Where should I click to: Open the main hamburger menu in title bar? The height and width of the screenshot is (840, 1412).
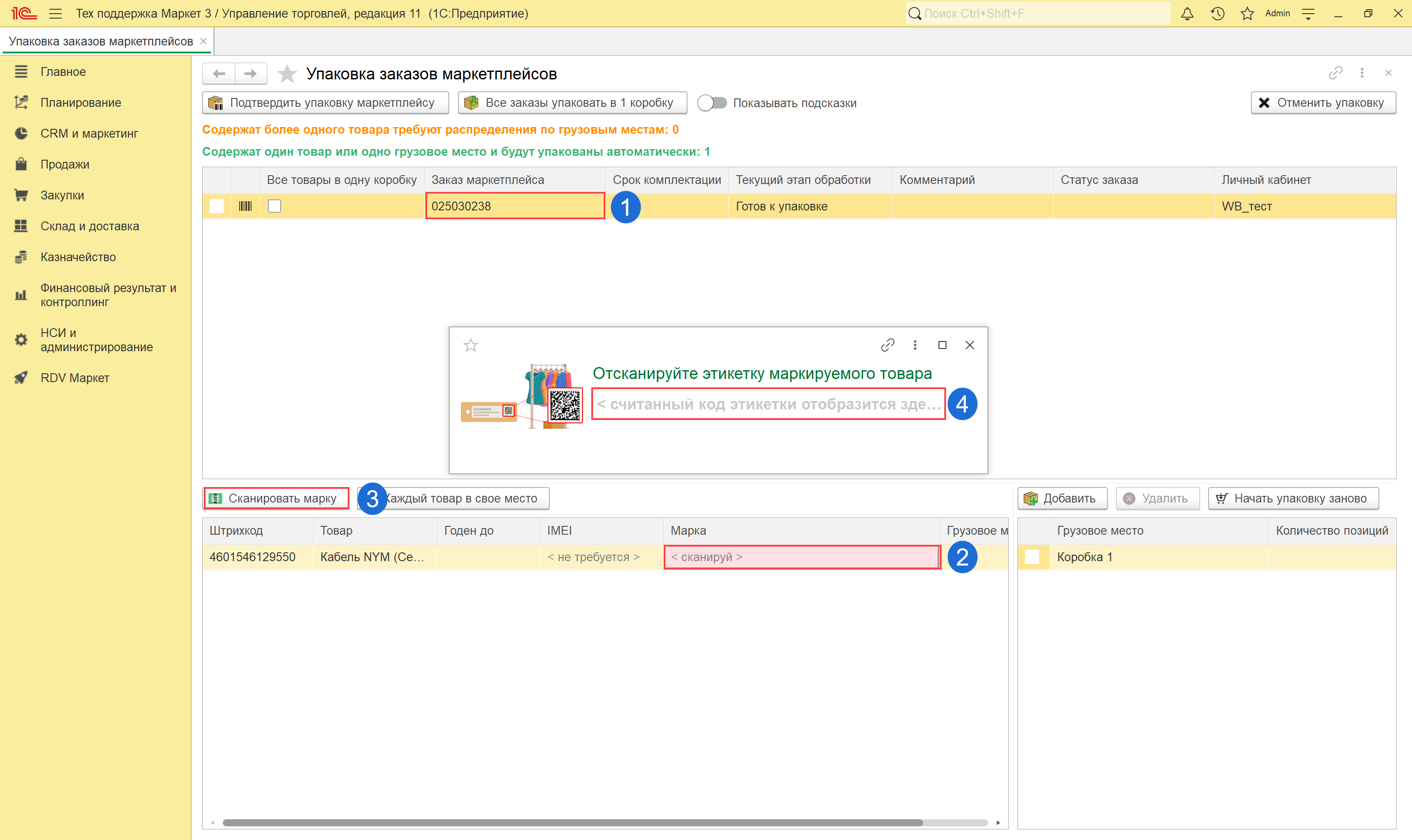click(x=56, y=14)
